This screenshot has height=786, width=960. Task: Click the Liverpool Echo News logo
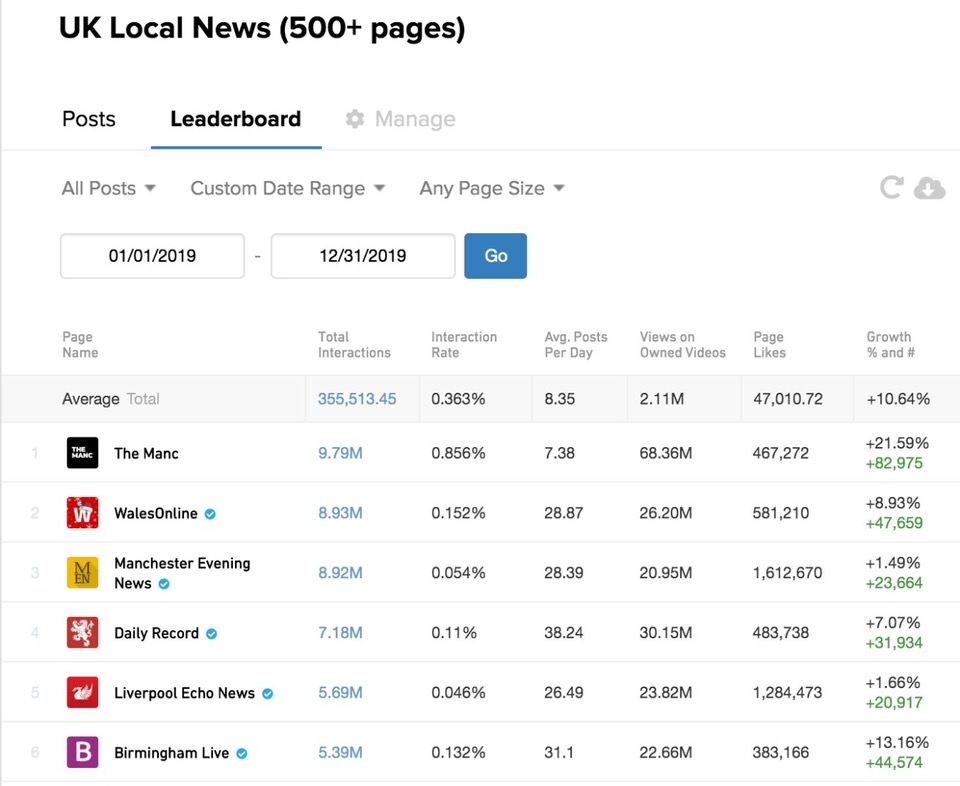[82, 692]
